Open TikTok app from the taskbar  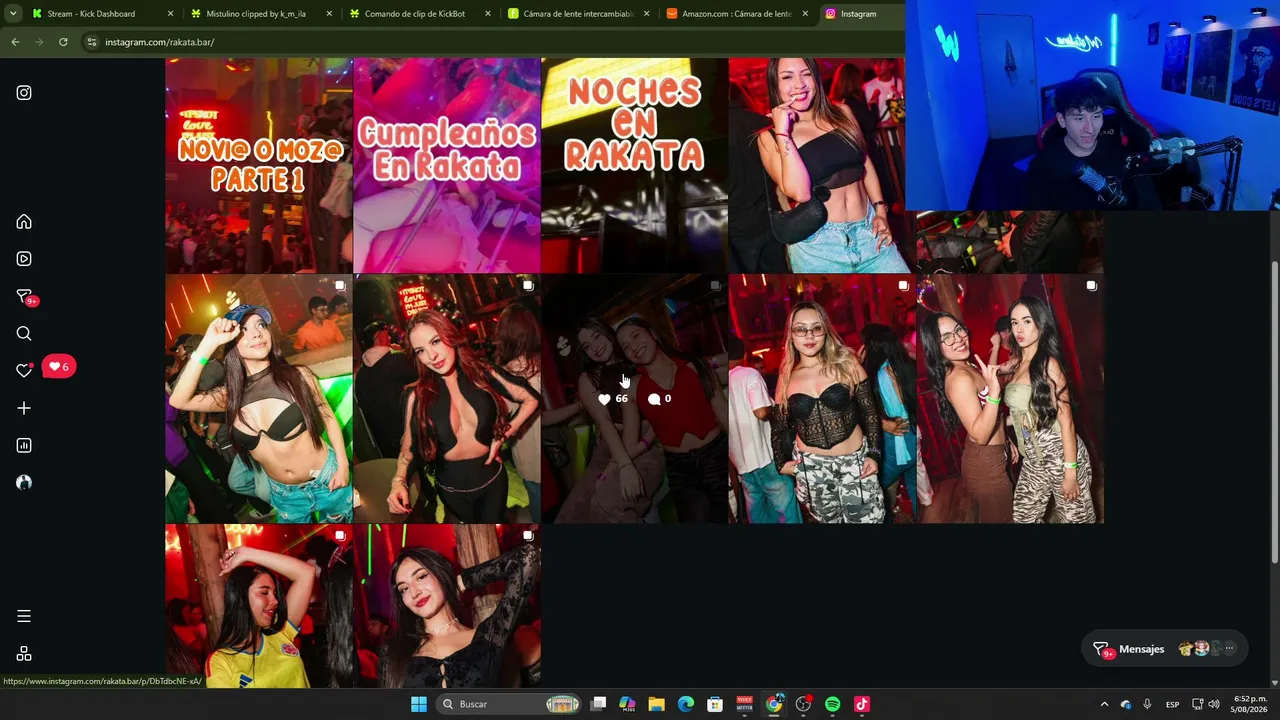(862, 704)
